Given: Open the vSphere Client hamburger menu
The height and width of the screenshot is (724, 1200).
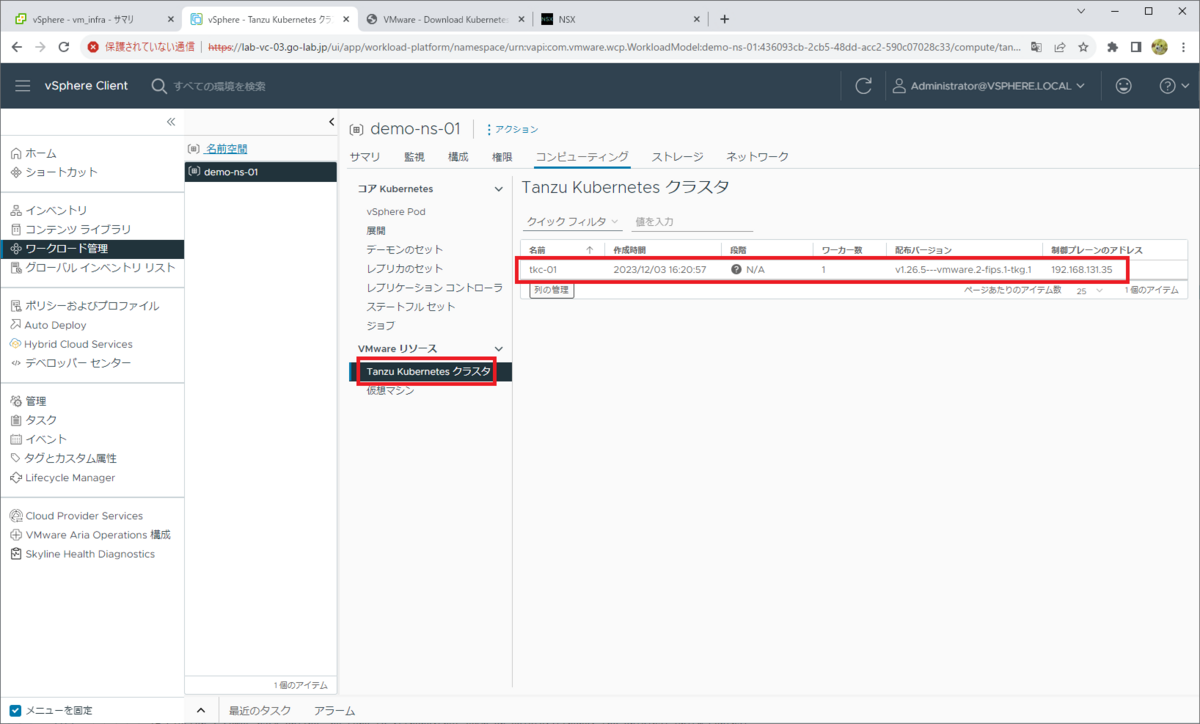Looking at the screenshot, I should [x=22, y=86].
